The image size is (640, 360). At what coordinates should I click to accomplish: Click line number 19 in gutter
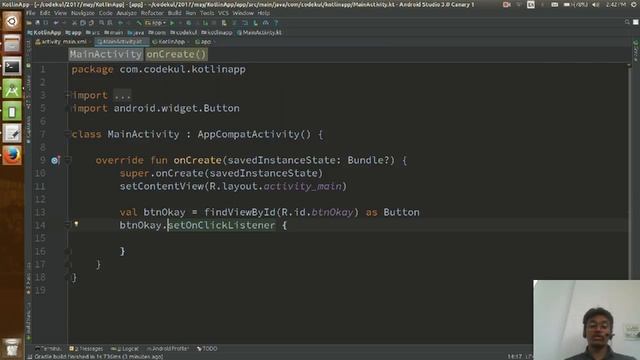(40, 290)
